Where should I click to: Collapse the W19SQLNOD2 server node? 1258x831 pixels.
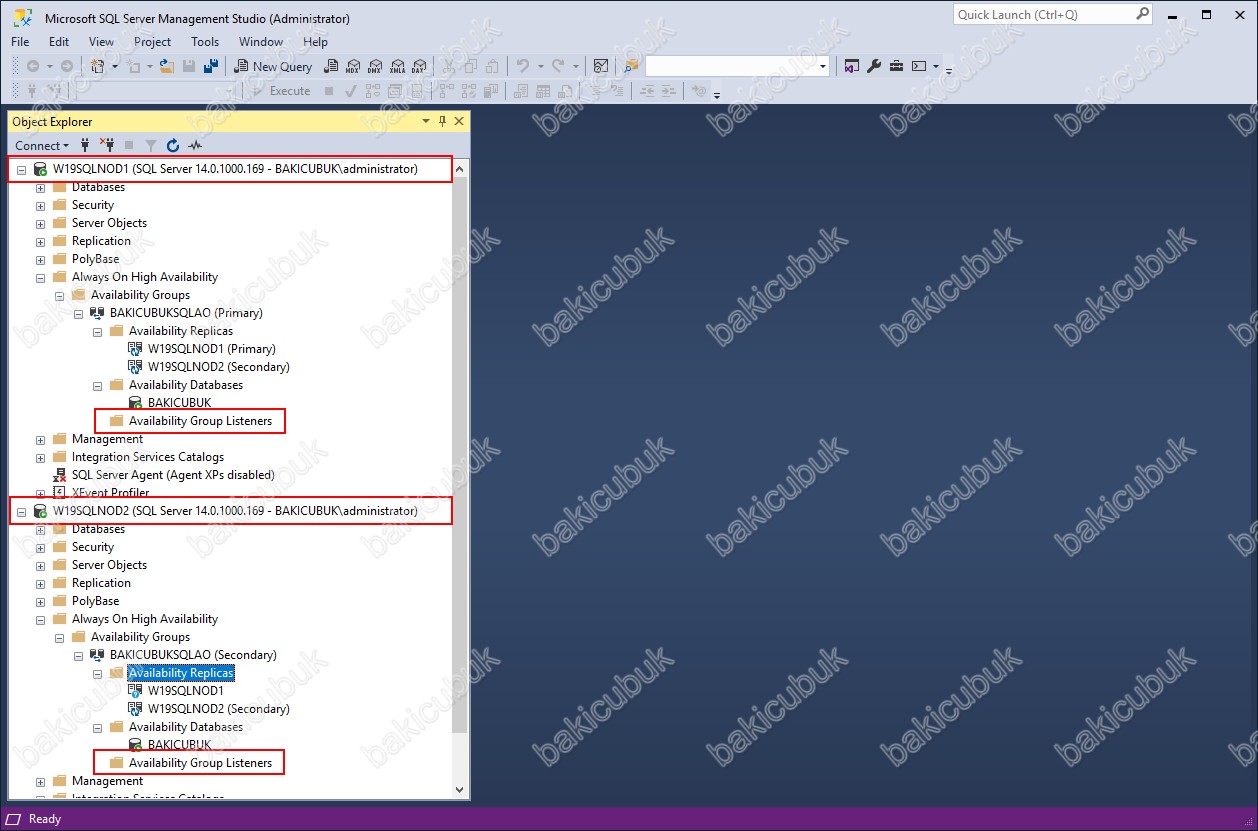(x=21, y=512)
